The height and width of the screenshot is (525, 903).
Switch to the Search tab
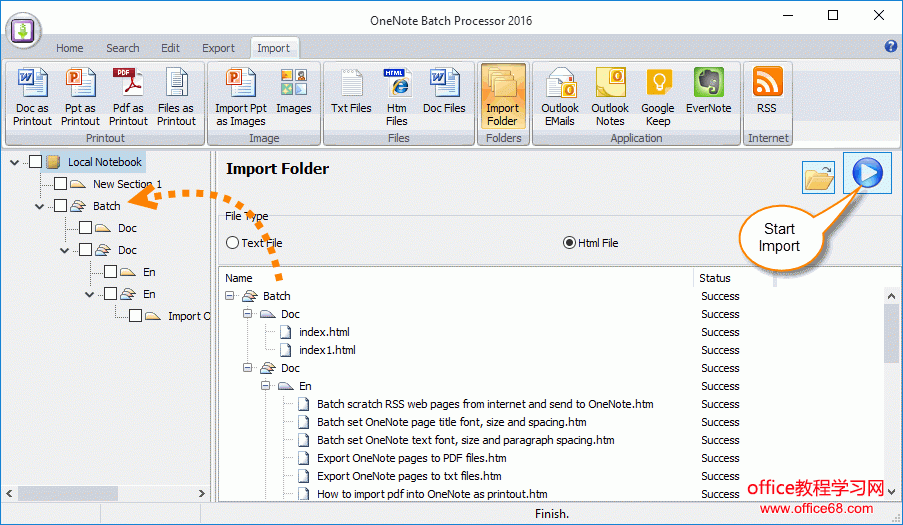tap(123, 48)
